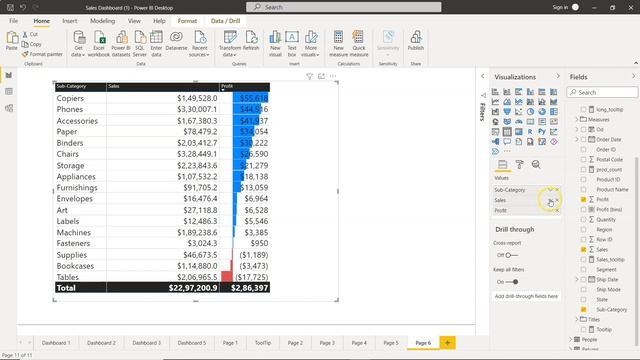Expand the Ship Date field hierarchy
Screen dimensions: 640x360
[577, 280]
